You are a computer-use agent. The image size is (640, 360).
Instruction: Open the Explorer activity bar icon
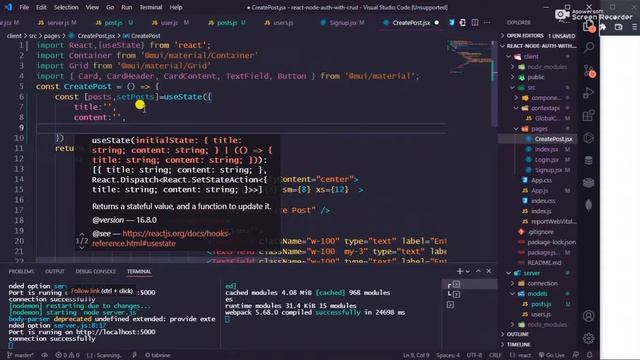click(589, 26)
